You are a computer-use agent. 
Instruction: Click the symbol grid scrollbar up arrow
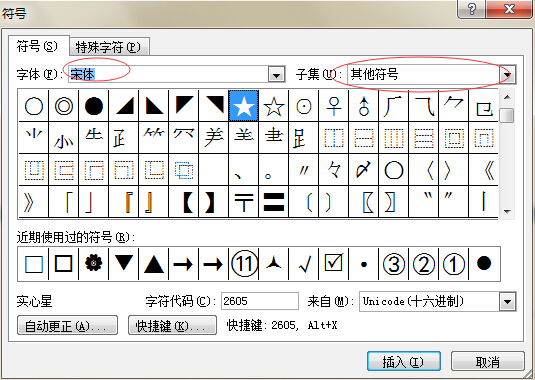pyautogui.click(x=507, y=97)
